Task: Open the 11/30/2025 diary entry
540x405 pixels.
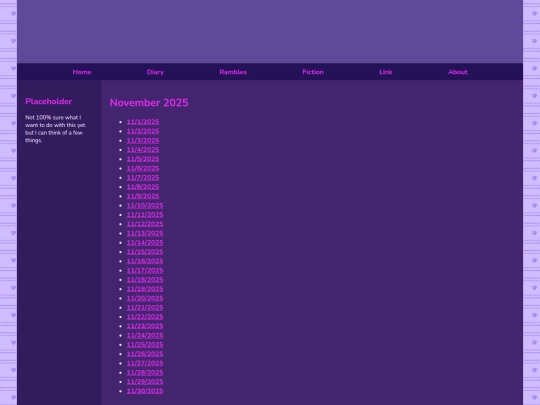Action: [x=145, y=391]
